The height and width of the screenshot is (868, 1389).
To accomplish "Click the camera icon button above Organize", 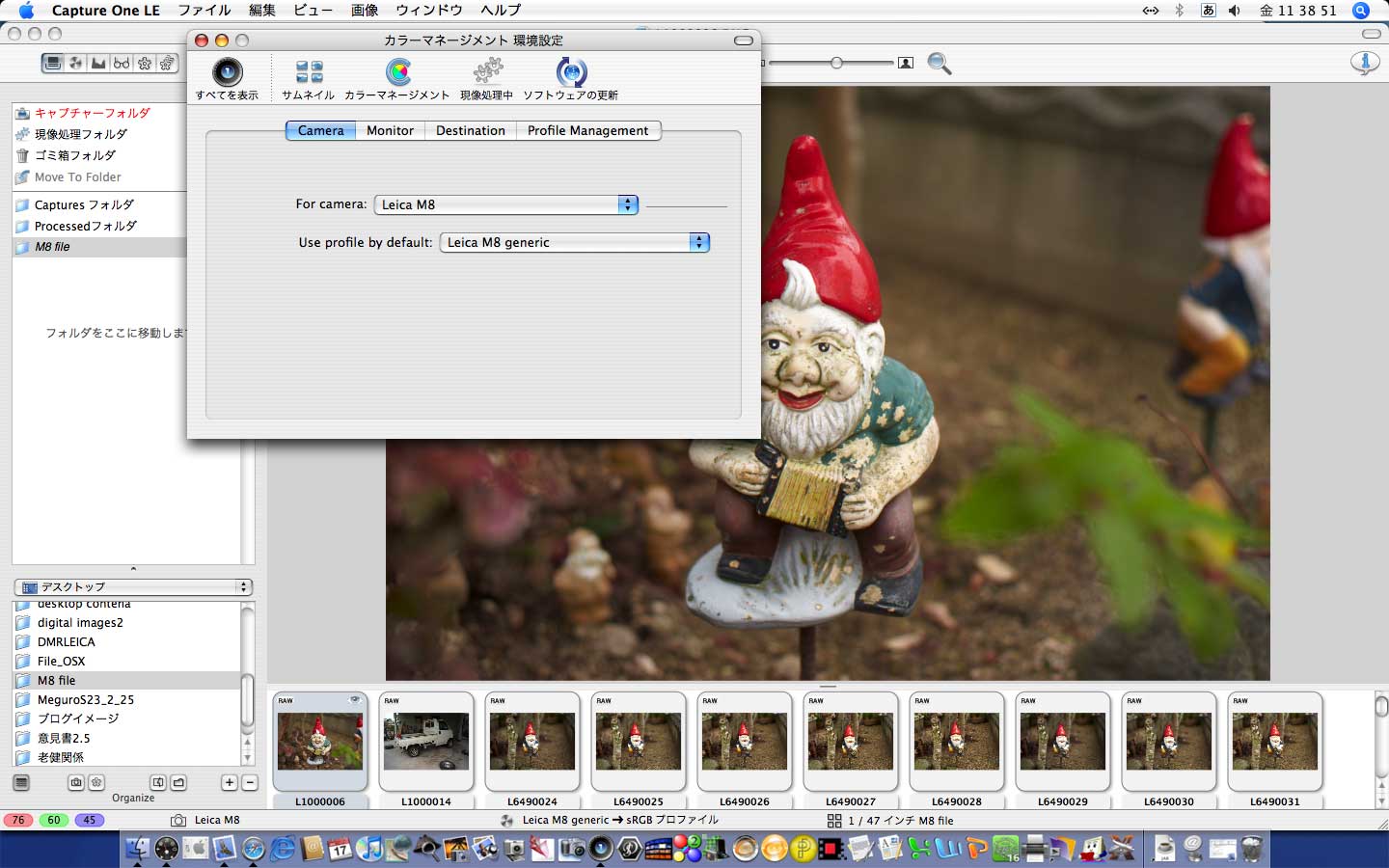I will [x=76, y=782].
